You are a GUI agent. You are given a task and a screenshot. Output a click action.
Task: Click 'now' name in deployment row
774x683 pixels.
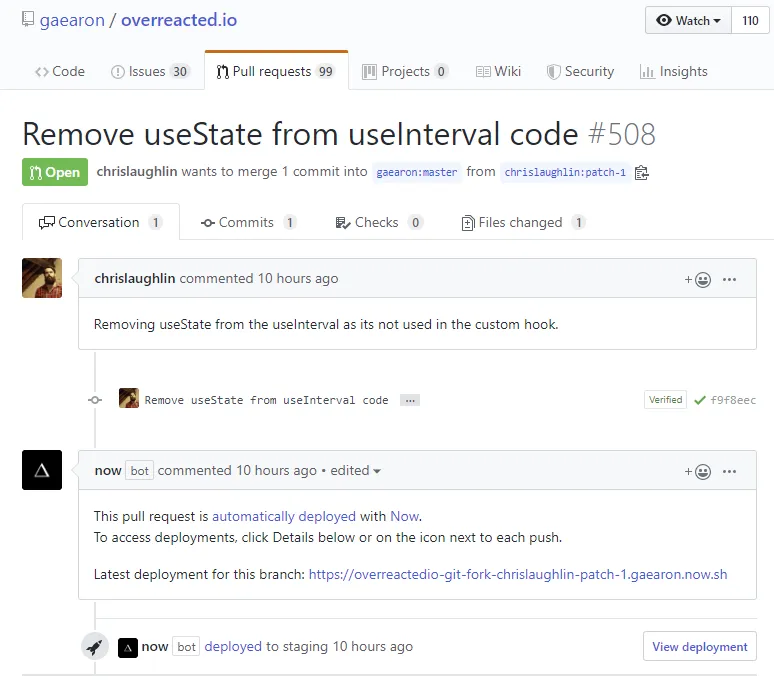click(155, 646)
